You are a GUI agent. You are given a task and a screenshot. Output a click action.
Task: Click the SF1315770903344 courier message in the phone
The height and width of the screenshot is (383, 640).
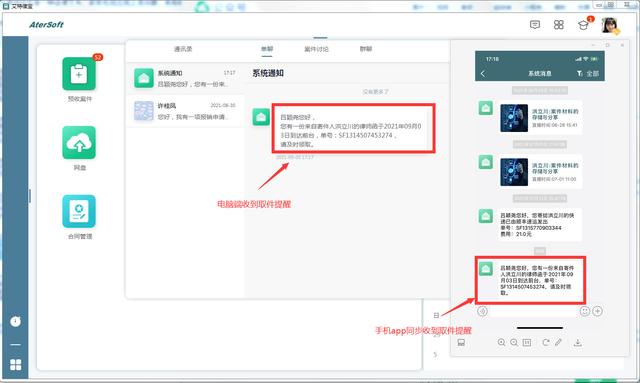(540, 225)
